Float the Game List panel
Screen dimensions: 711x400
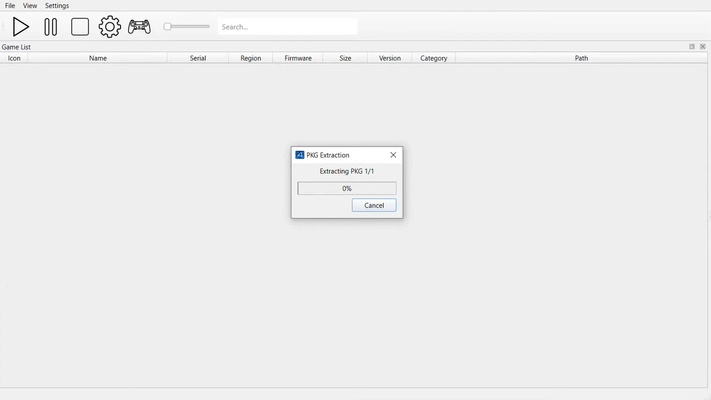click(x=692, y=46)
